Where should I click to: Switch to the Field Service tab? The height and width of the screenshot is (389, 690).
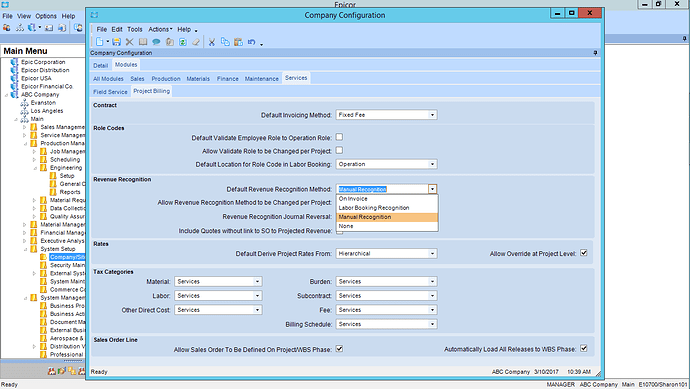[110, 92]
